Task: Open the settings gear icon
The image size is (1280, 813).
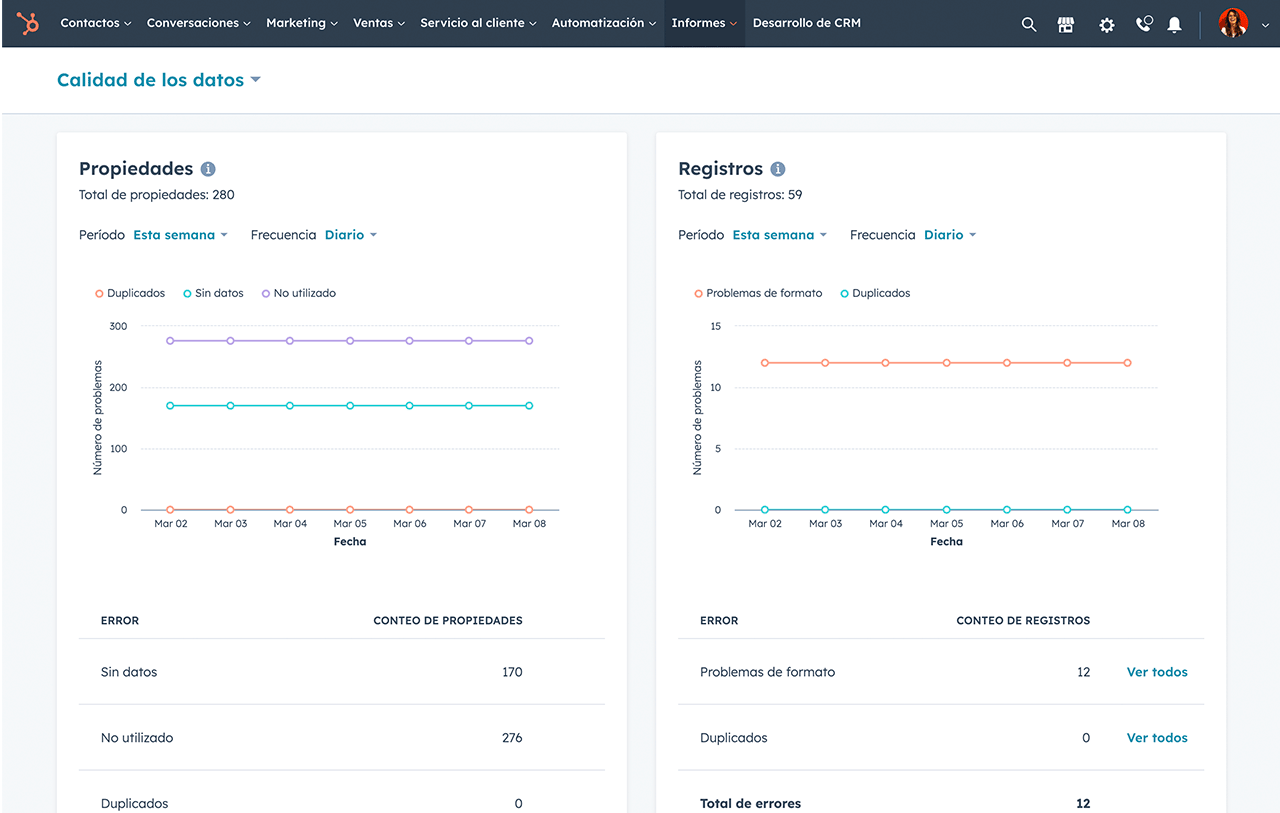Action: click(x=1107, y=25)
